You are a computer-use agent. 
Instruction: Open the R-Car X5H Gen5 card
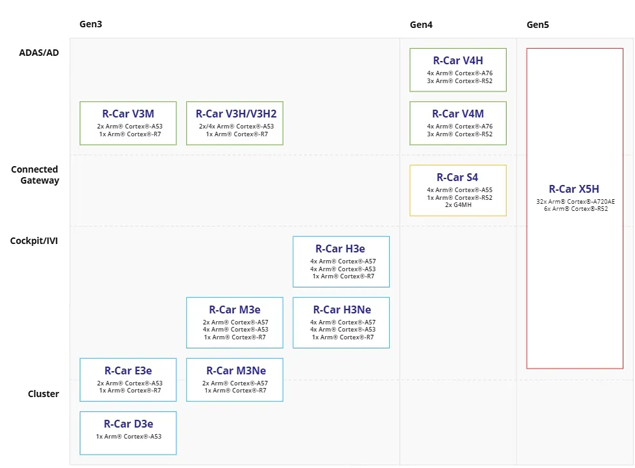[x=575, y=208]
